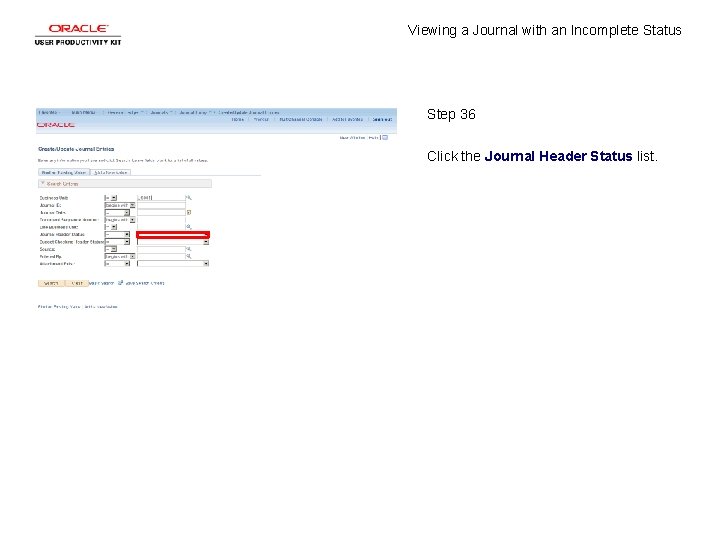Viewport: 720px width, 540px height.
Task: Click the Journal Date input field
Action: 161,212
